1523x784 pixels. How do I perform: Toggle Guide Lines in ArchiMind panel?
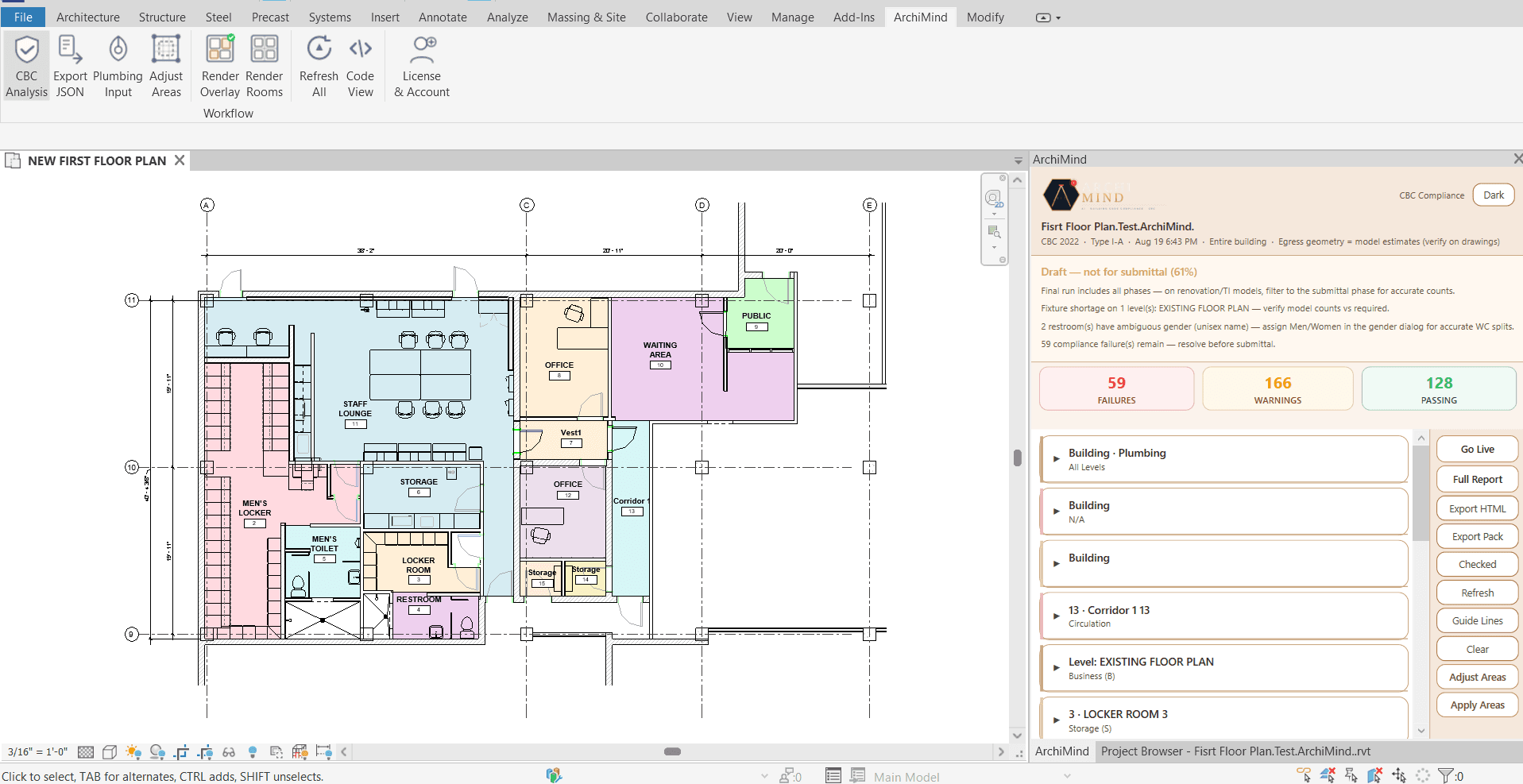point(1477,620)
